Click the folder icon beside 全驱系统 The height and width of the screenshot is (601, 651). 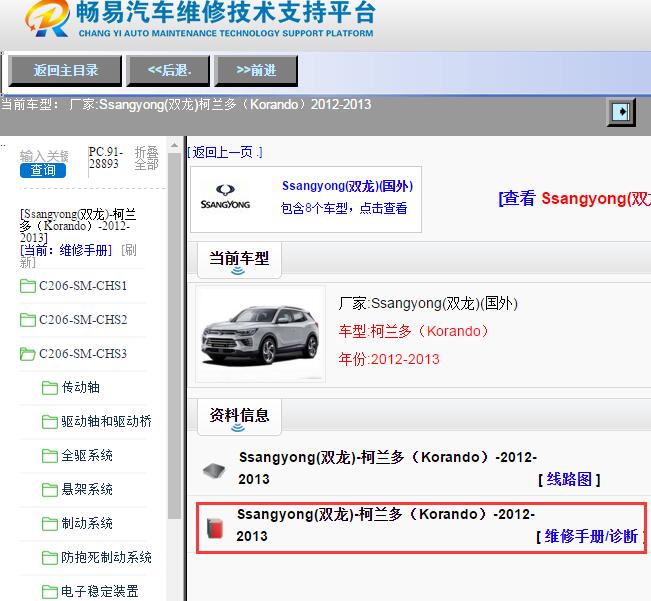(x=50, y=456)
